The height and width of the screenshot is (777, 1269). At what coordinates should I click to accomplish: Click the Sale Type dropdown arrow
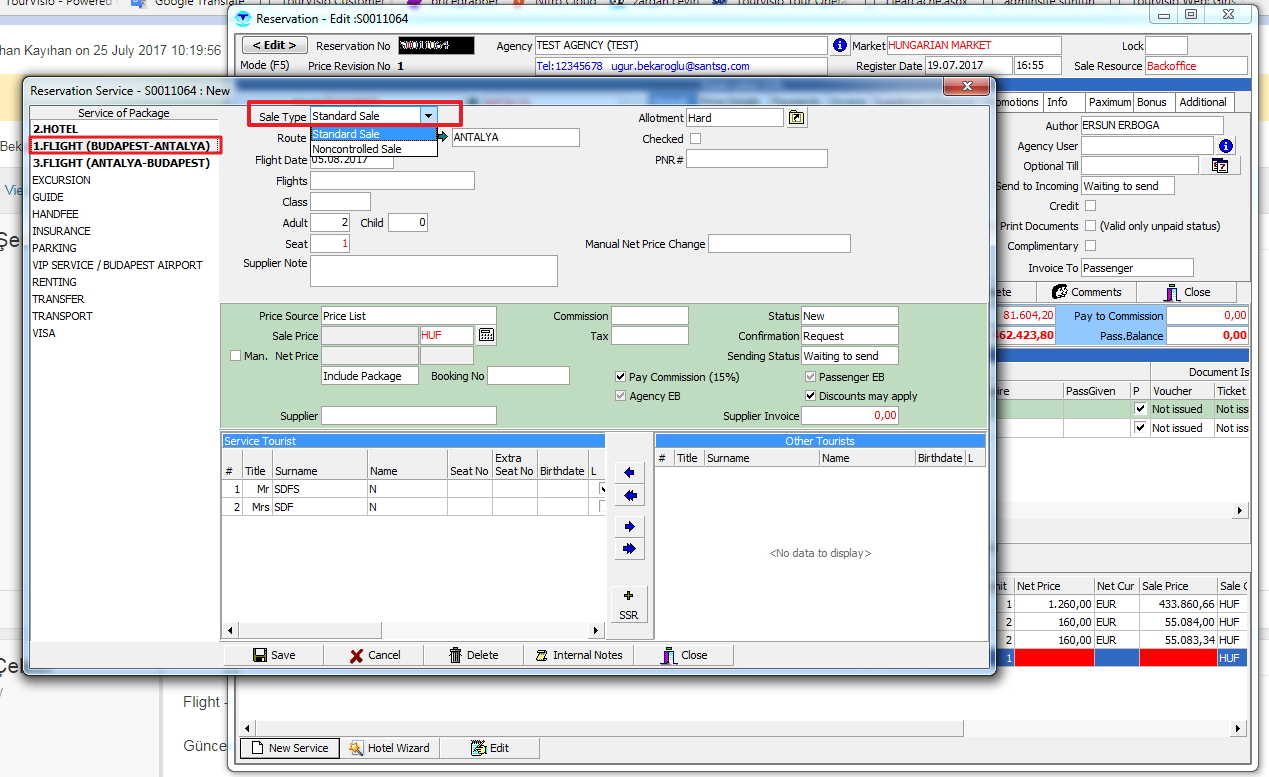tap(428, 116)
